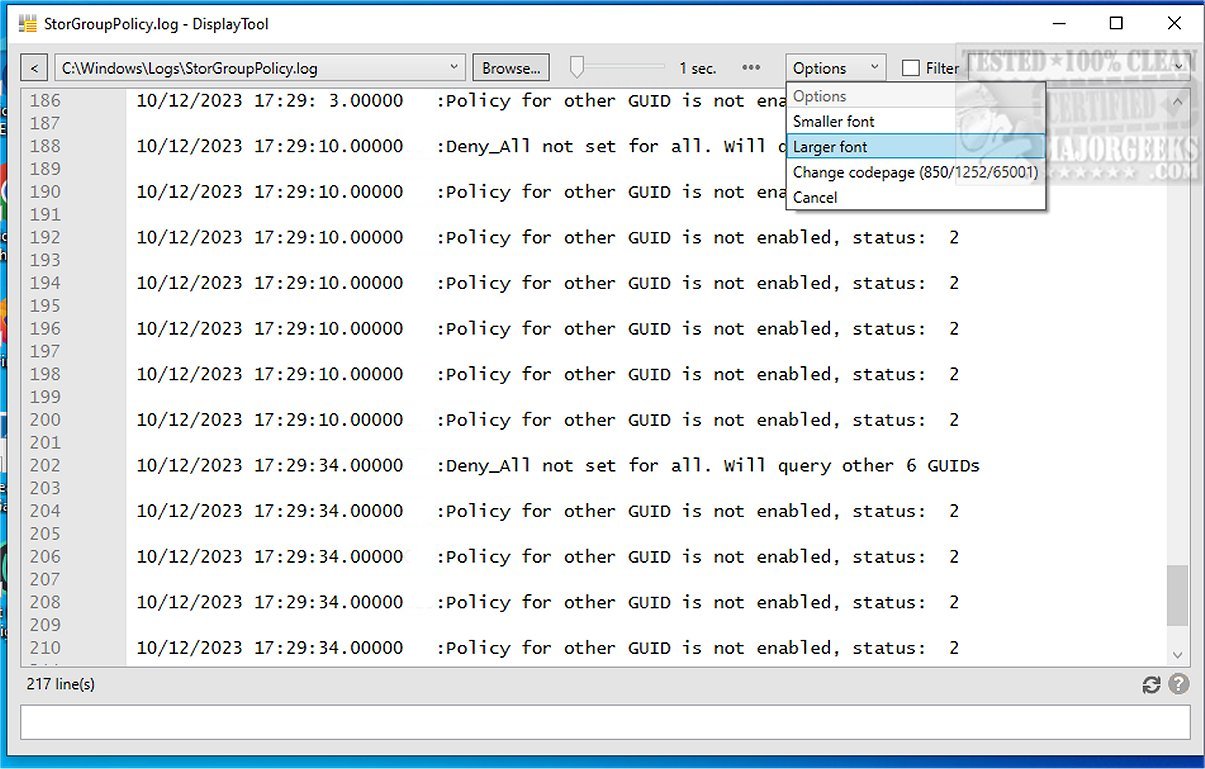Click line number 202
This screenshot has width=1205, height=769.
coord(45,466)
